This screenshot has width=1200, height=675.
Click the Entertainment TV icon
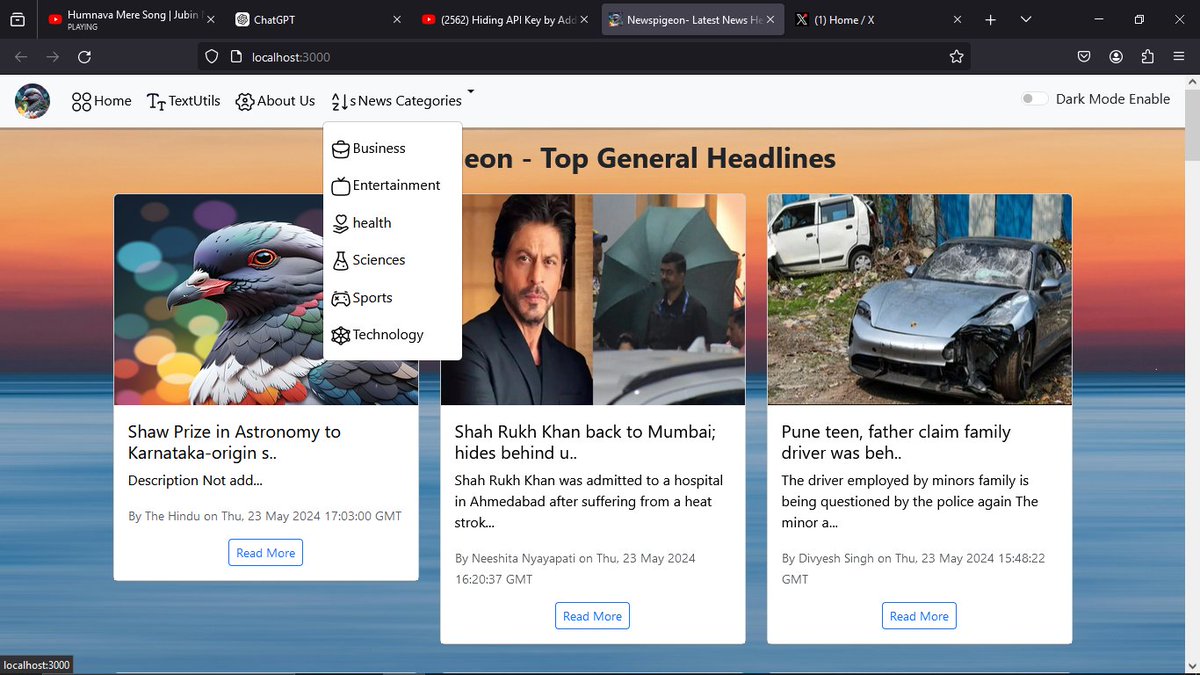point(341,186)
